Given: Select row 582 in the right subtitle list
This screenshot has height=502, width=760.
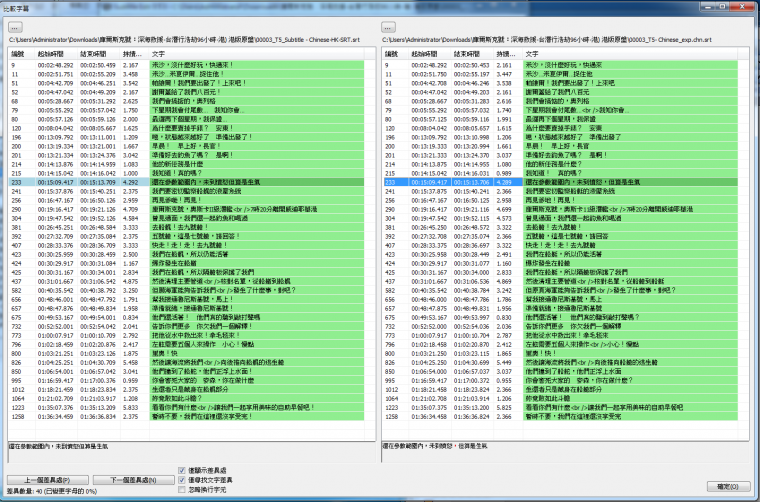Looking at the screenshot, I should point(560,290).
